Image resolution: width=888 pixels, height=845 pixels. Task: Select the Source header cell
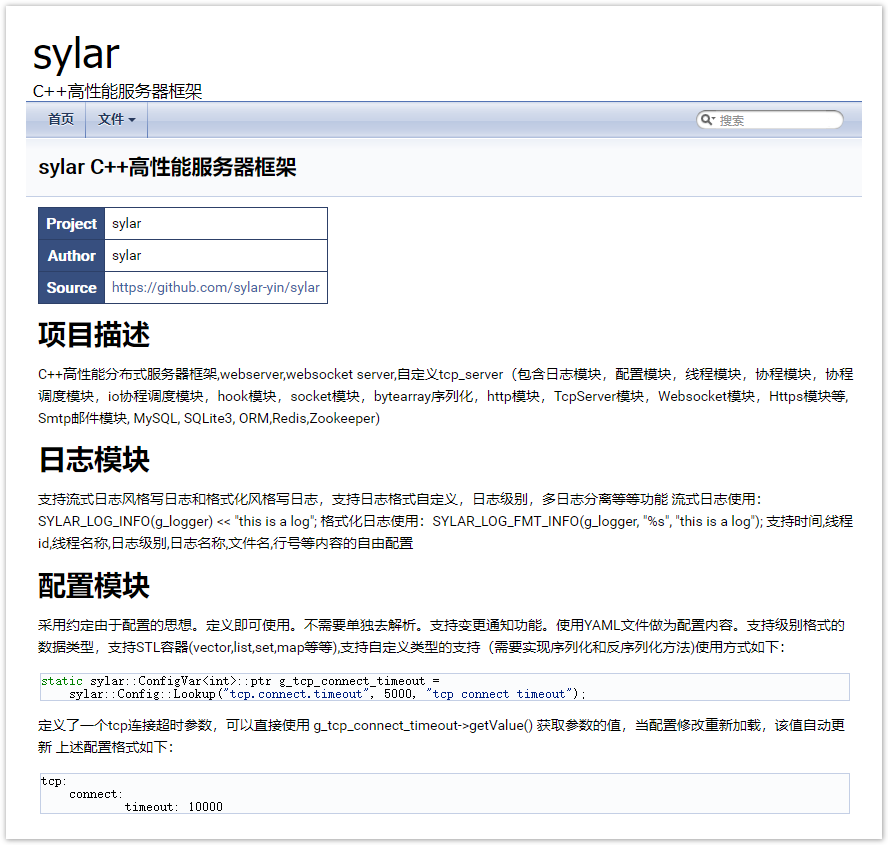pos(71,287)
